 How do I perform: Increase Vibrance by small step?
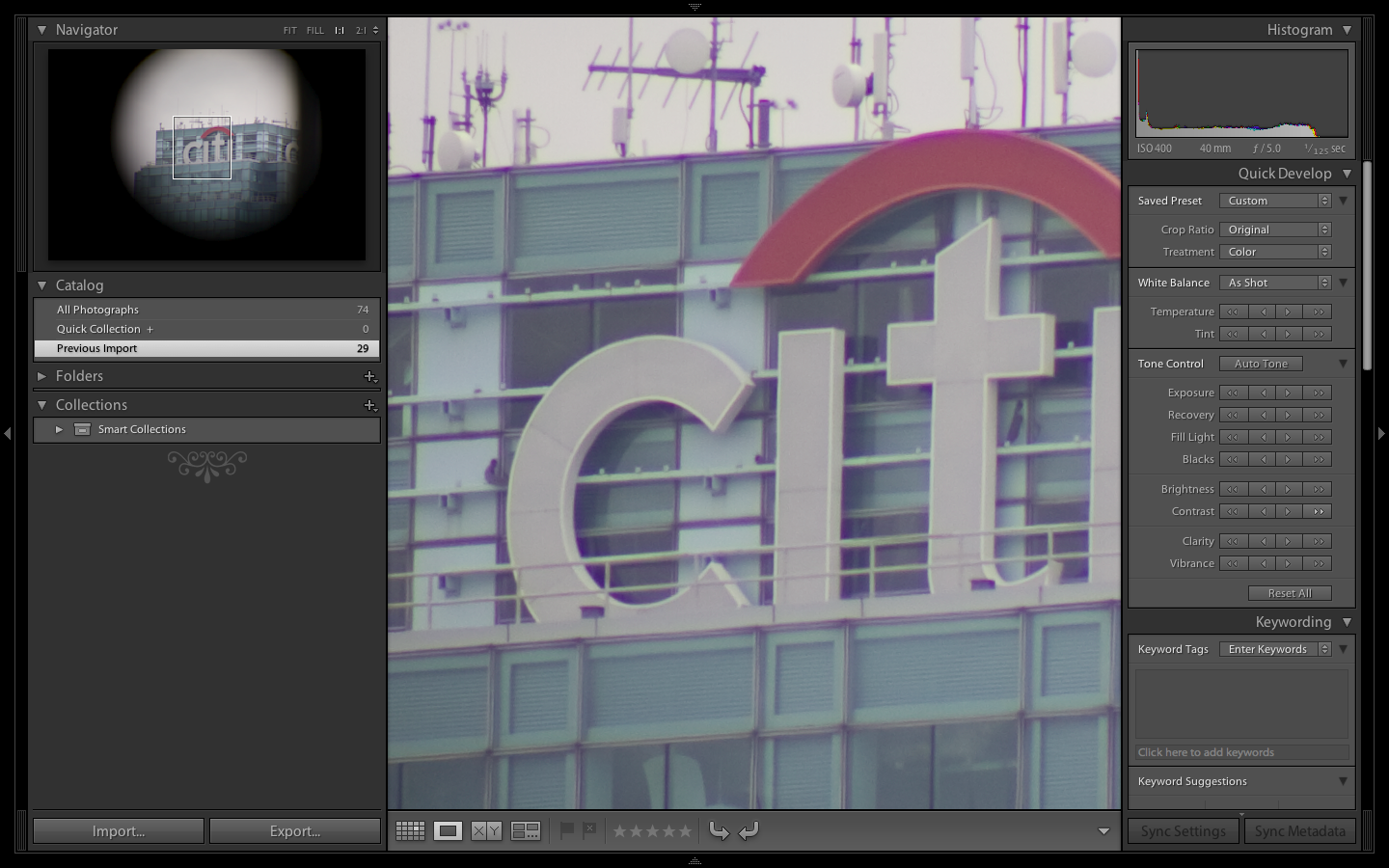pos(1289,563)
